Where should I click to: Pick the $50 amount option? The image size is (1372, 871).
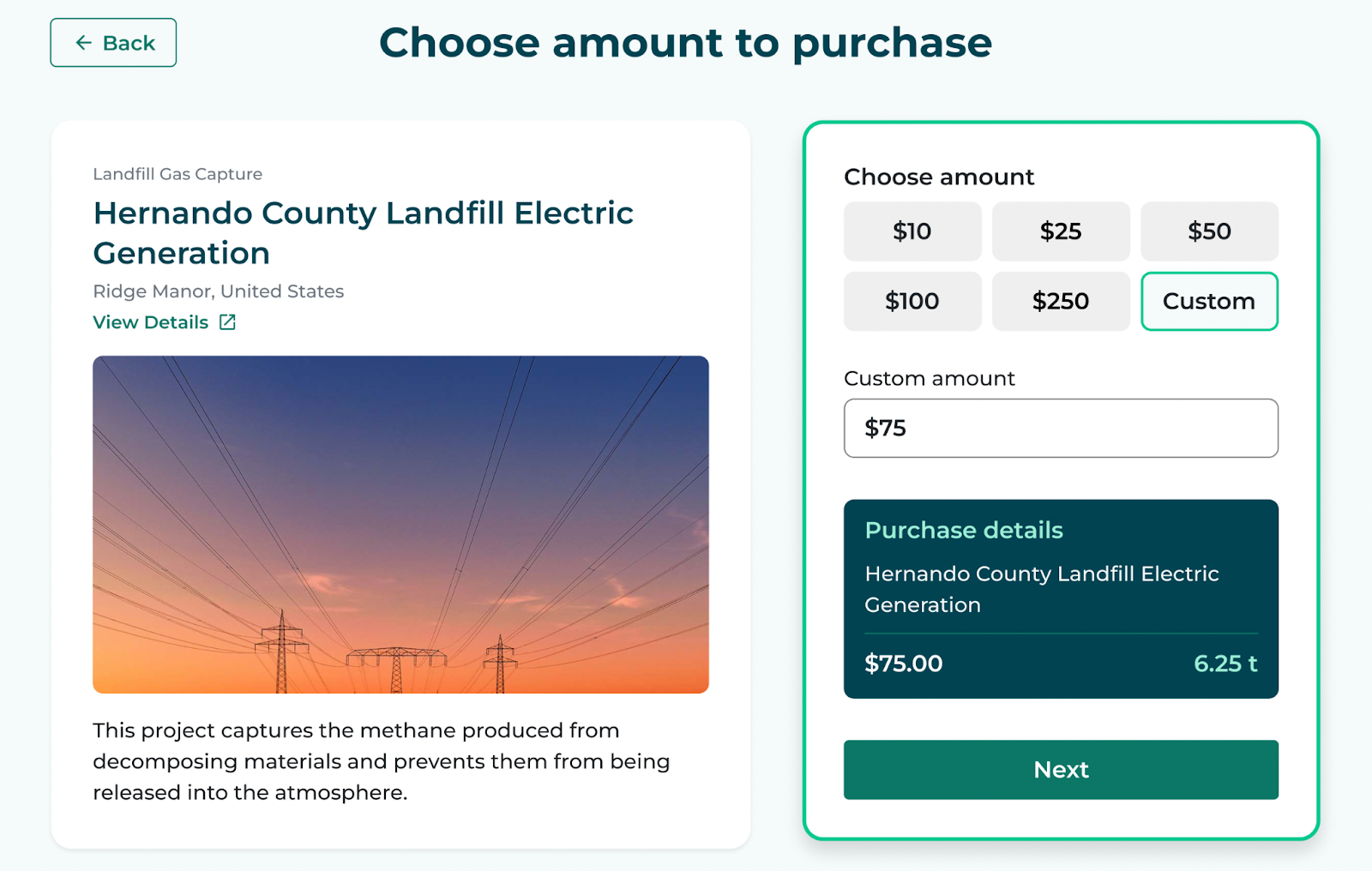1209,231
